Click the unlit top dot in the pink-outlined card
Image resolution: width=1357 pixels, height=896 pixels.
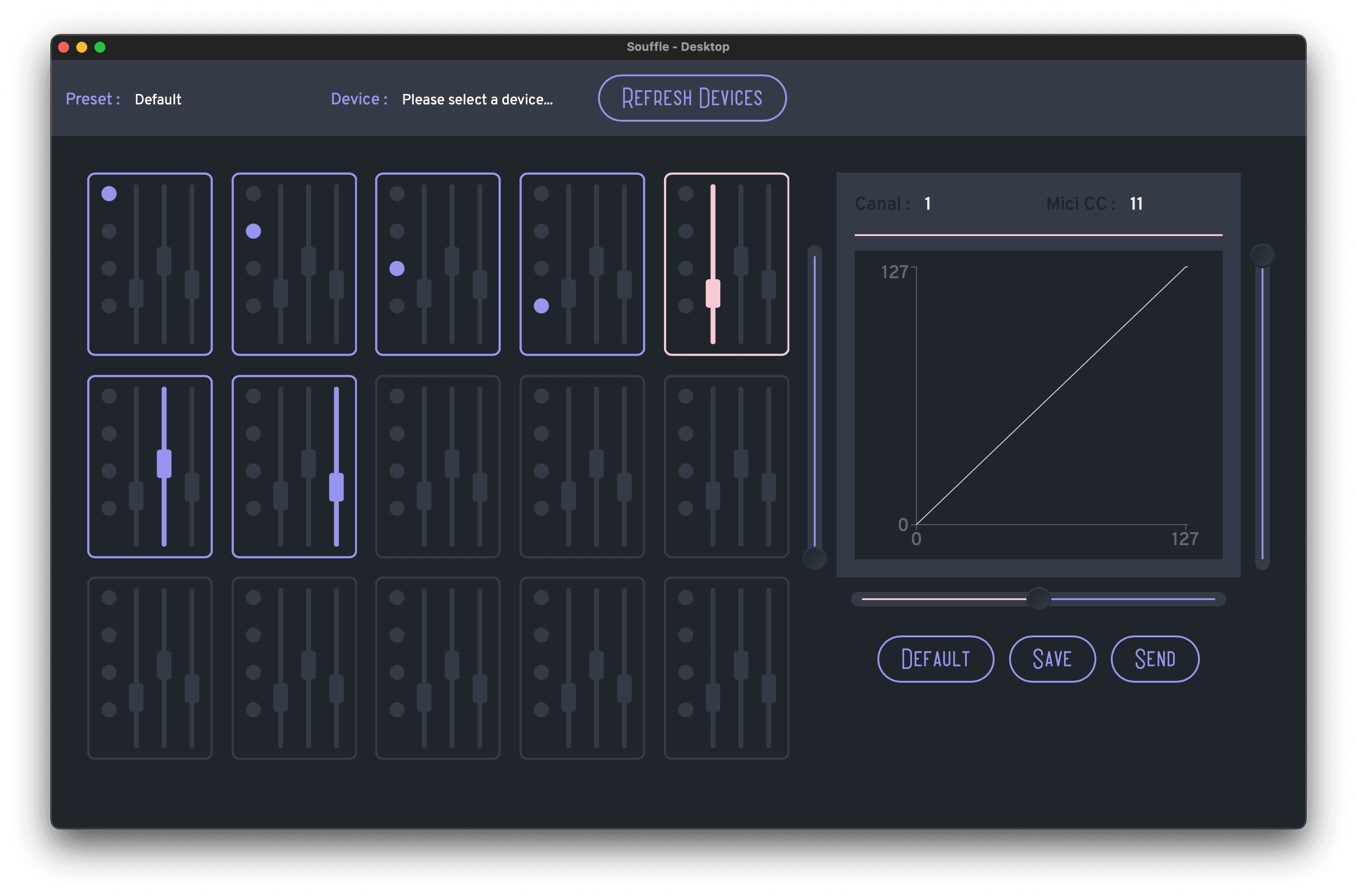click(685, 194)
